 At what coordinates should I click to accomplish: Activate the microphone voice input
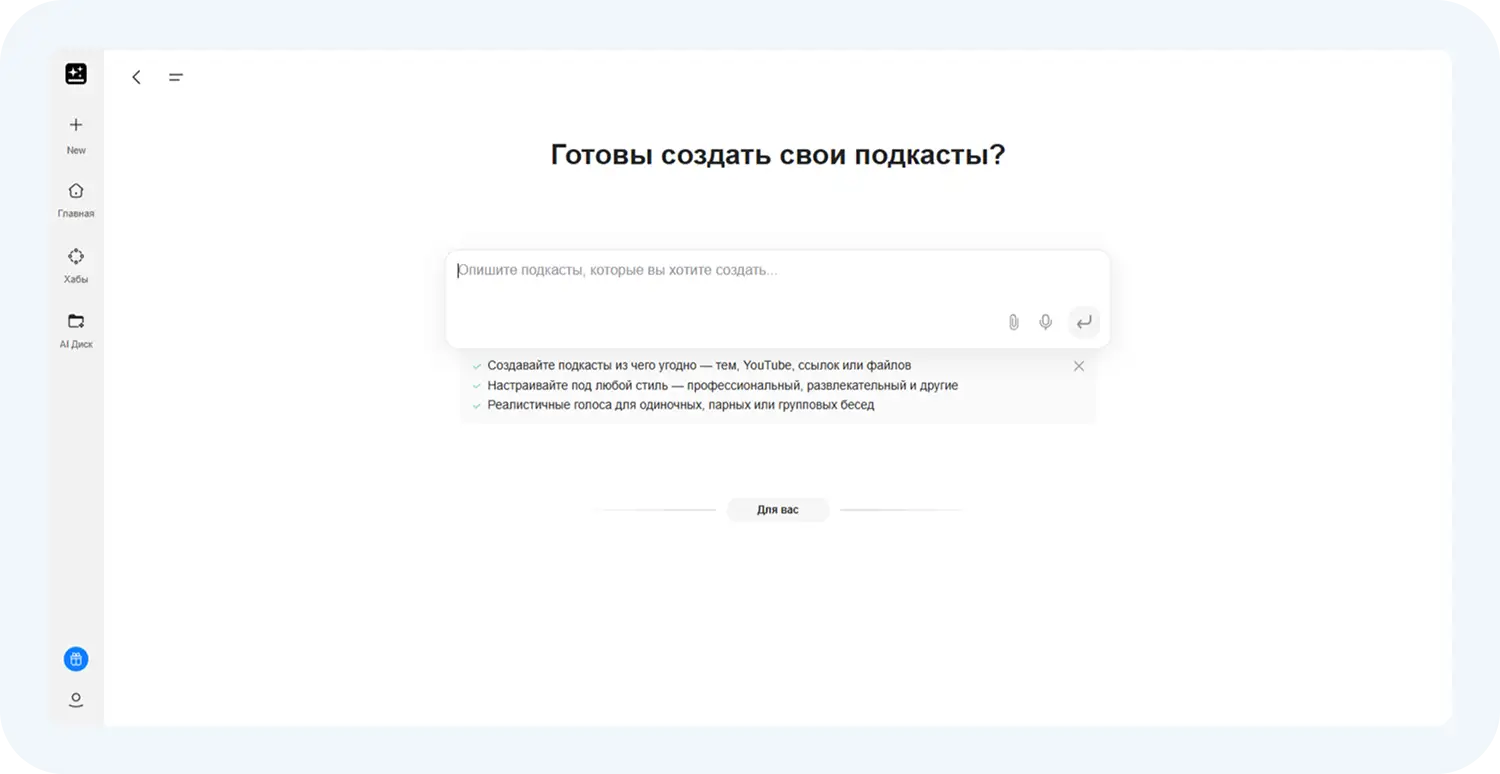pos(1045,322)
